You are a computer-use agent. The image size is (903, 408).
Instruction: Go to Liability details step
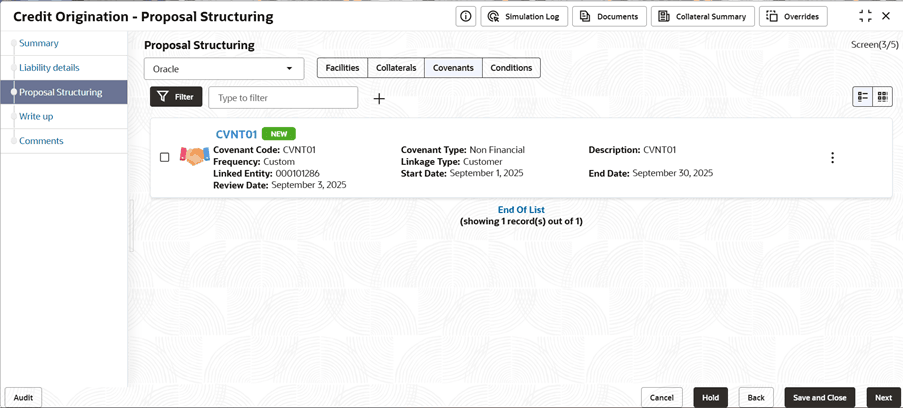49,67
